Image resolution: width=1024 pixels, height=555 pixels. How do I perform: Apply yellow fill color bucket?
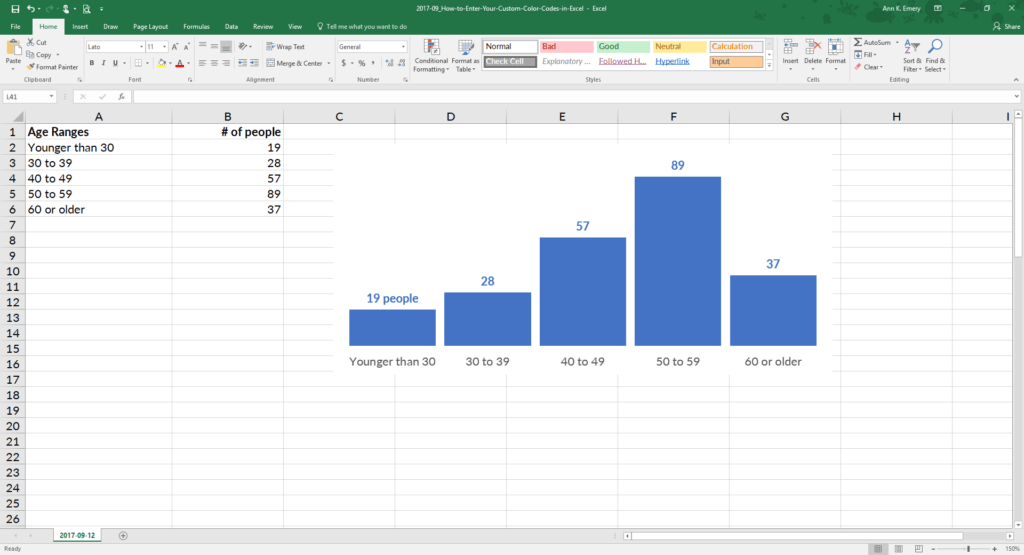tap(161, 63)
